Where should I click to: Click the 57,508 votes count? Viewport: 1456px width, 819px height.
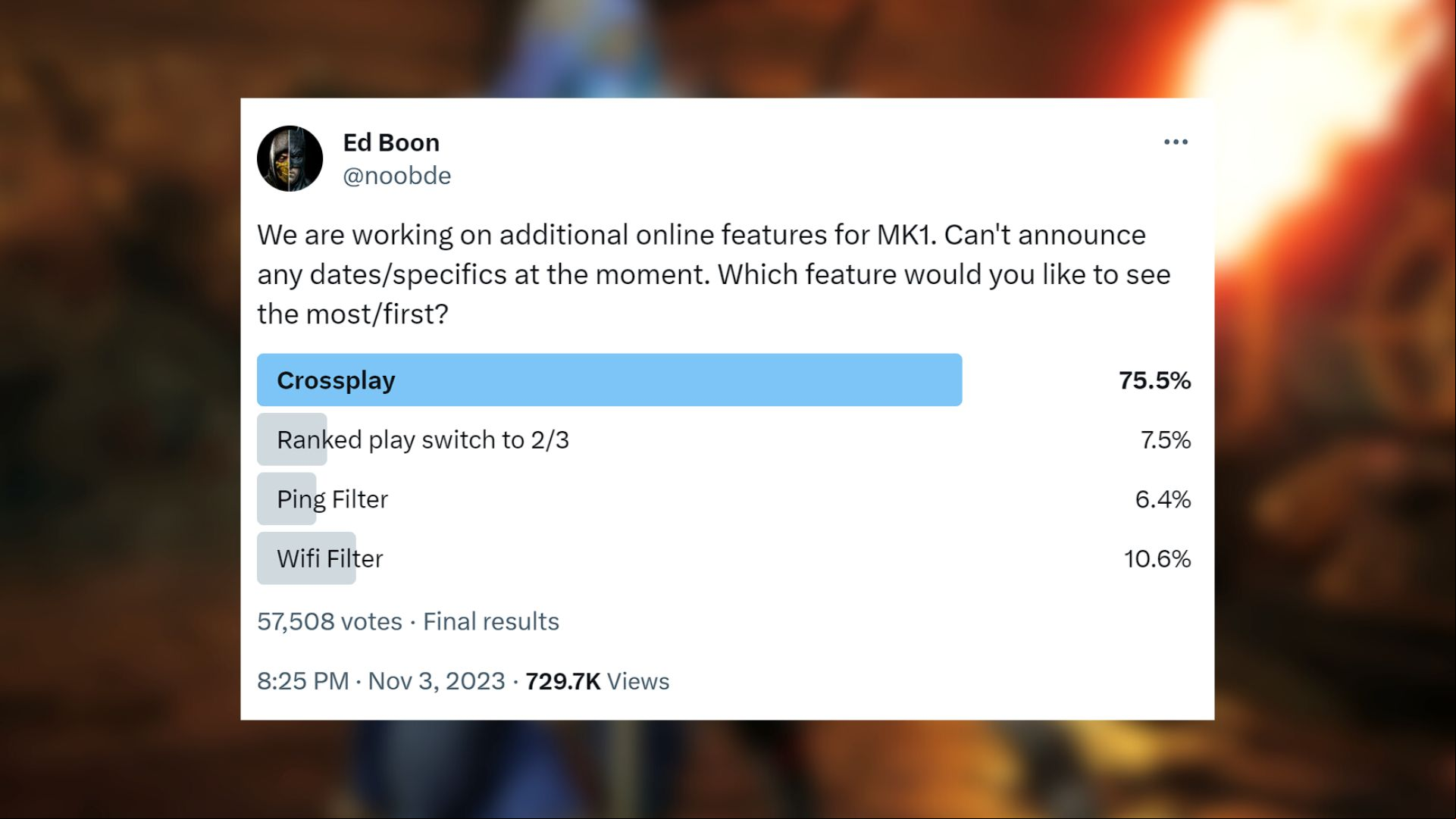click(x=330, y=621)
